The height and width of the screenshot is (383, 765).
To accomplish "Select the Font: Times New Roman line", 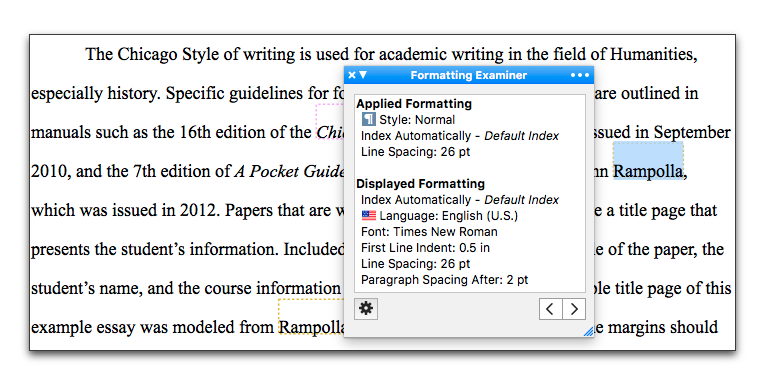I will 429,232.
